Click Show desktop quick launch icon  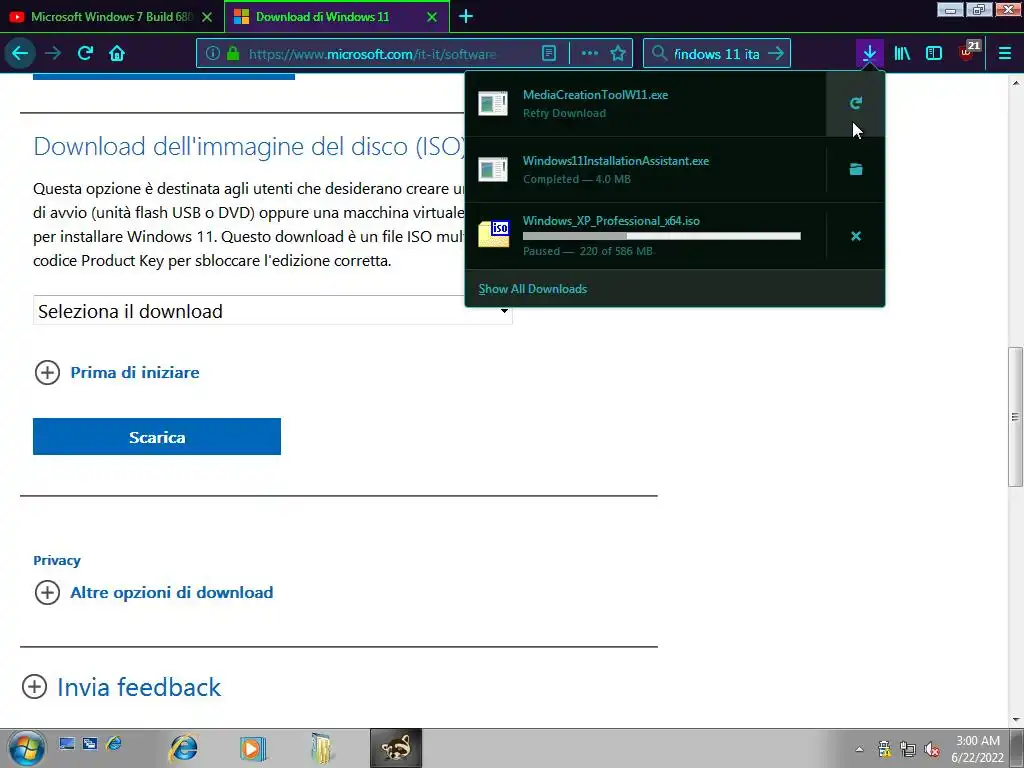tap(67, 744)
